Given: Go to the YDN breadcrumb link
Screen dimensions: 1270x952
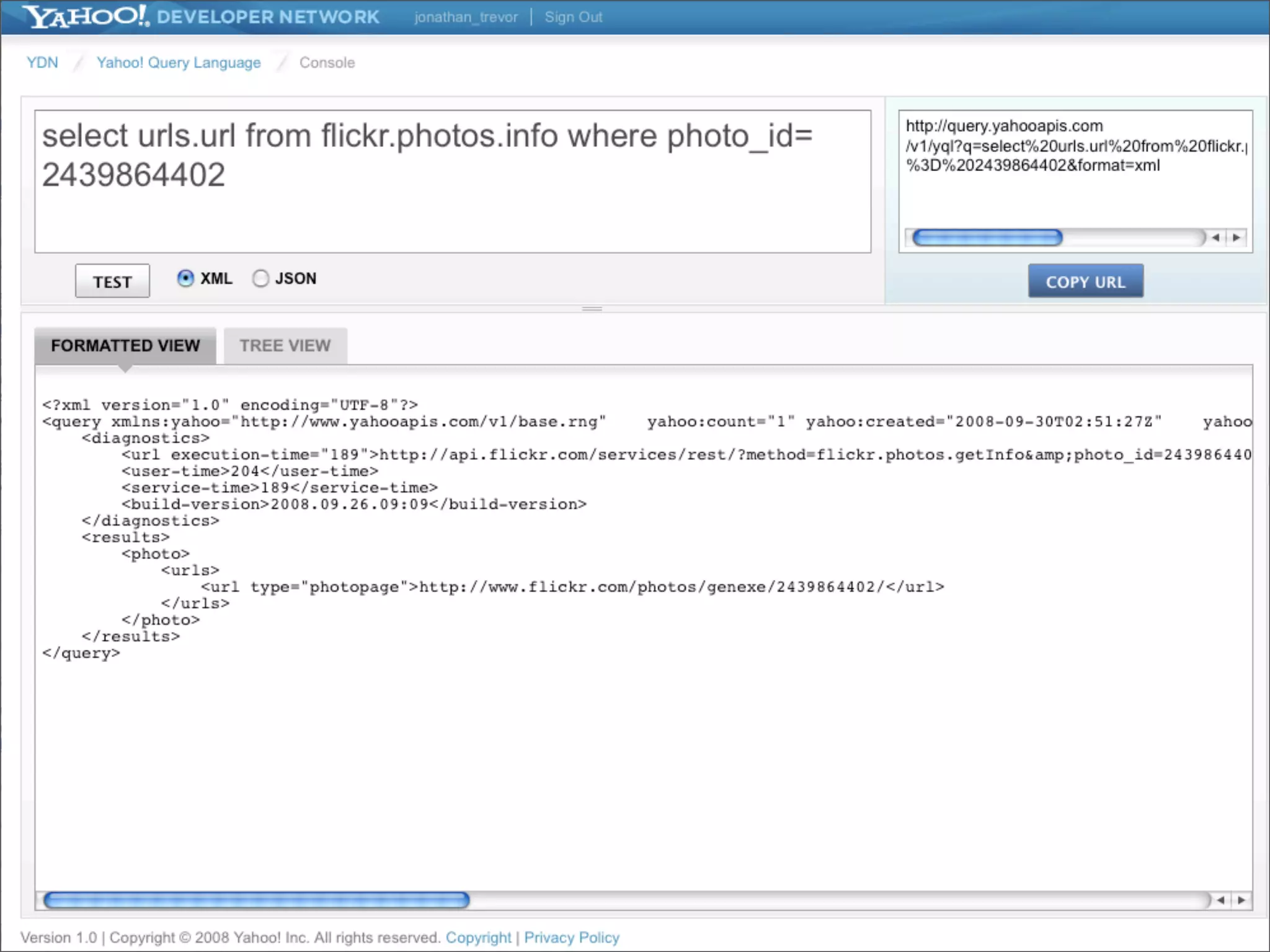Looking at the screenshot, I should (42, 63).
